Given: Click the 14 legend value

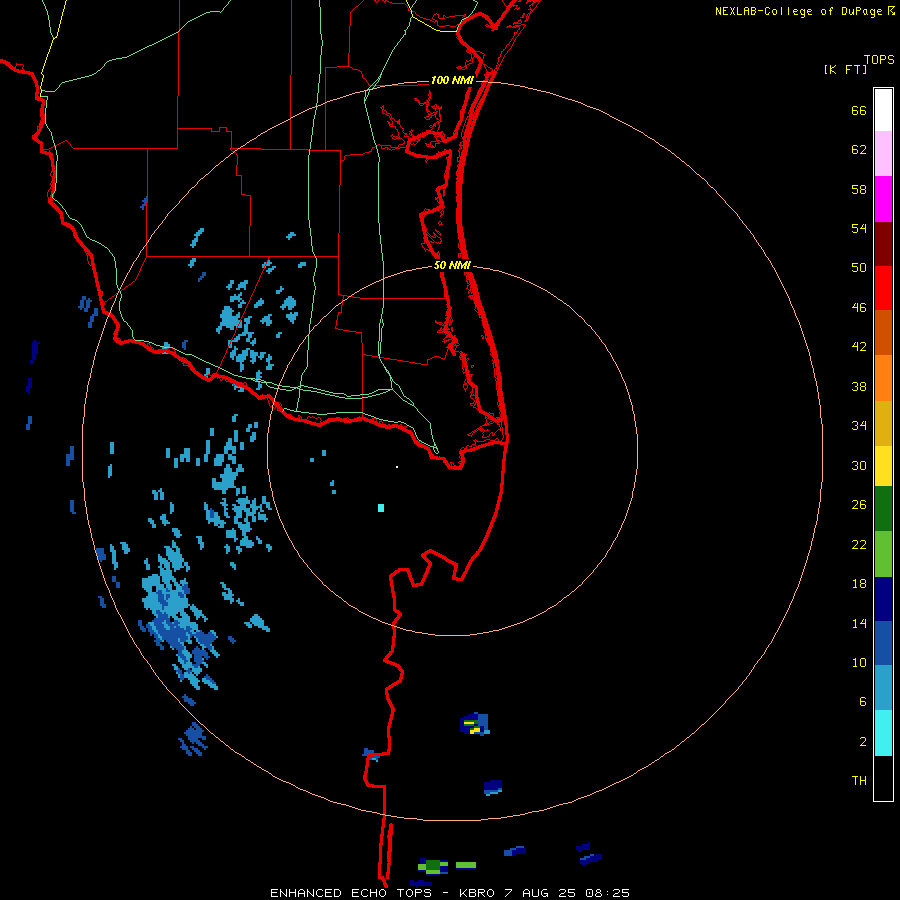Looking at the screenshot, I should (x=859, y=623).
